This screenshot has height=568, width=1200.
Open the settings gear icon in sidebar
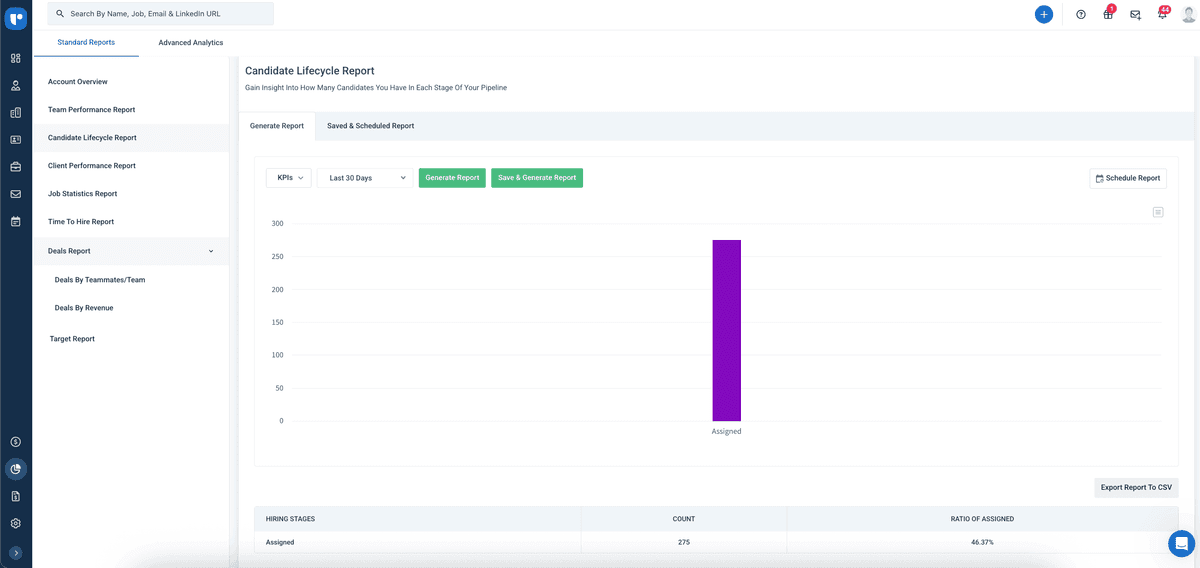16,523
